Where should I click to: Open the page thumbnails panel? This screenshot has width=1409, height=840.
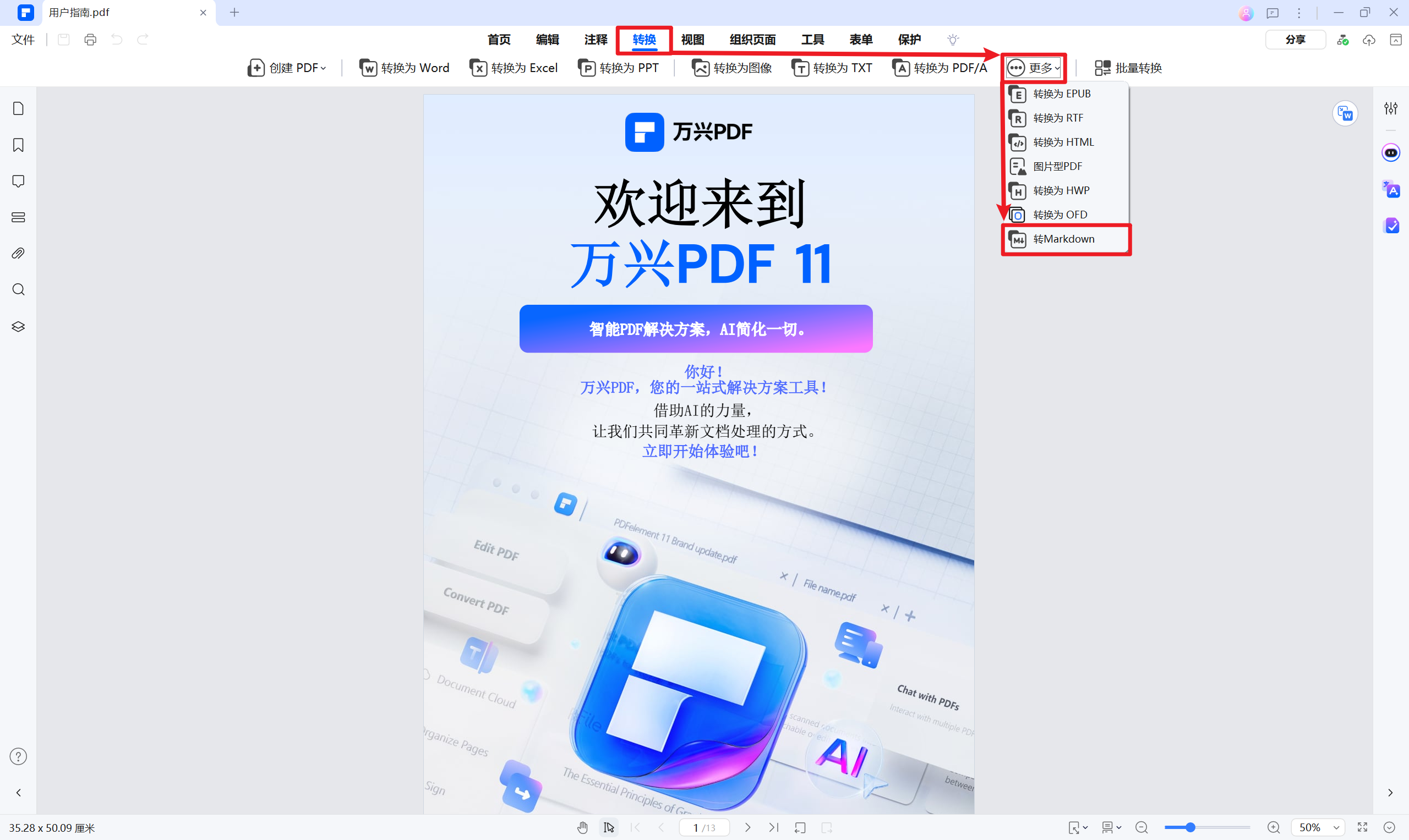point(18,108)
